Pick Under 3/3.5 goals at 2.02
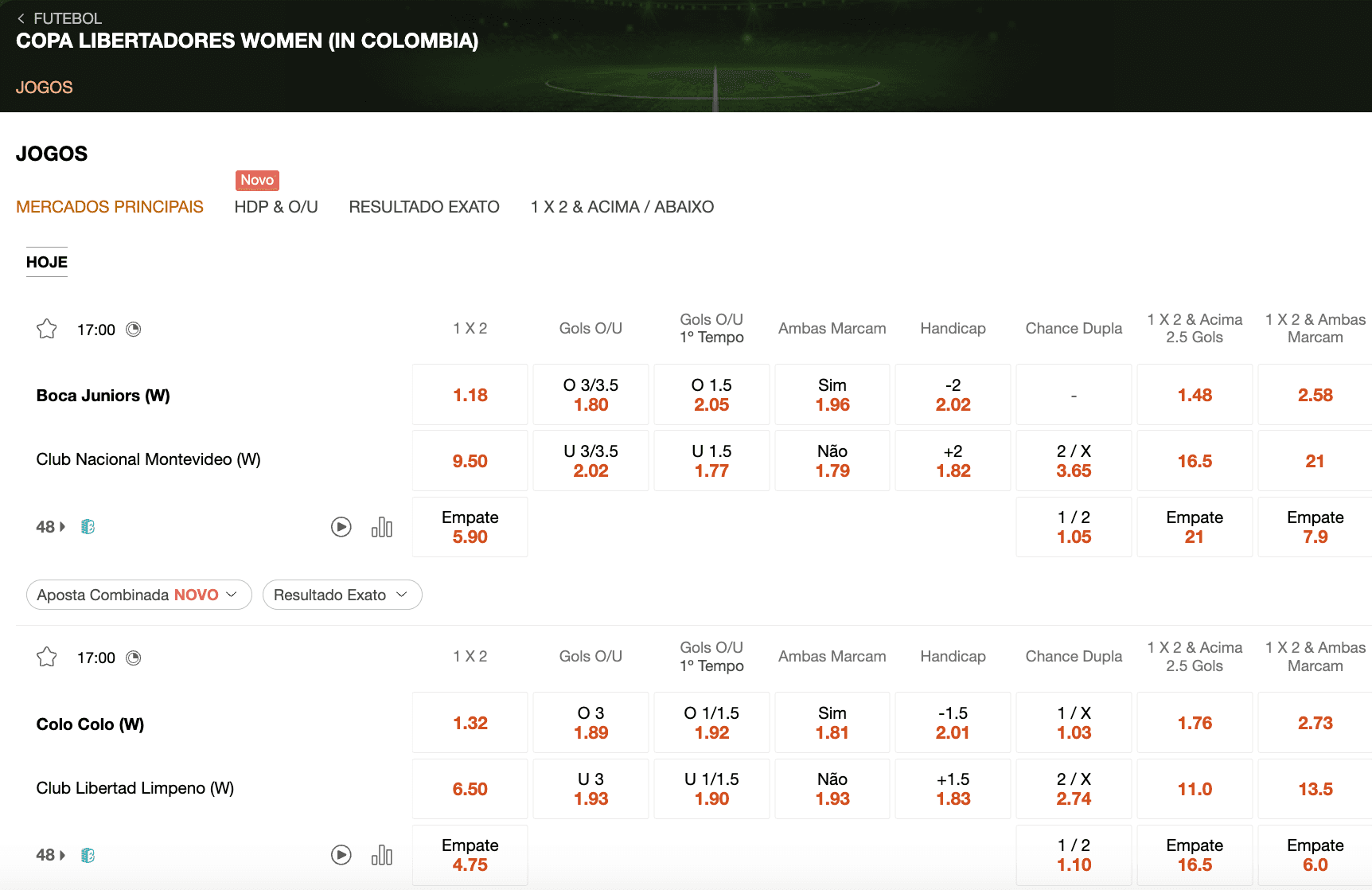 591,461
